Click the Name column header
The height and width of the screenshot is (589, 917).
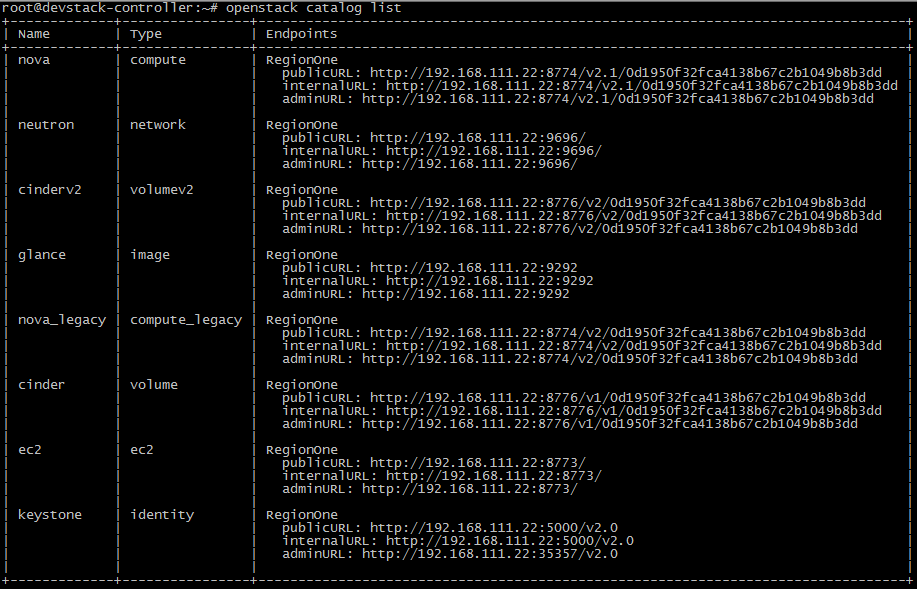coord(34,34)
